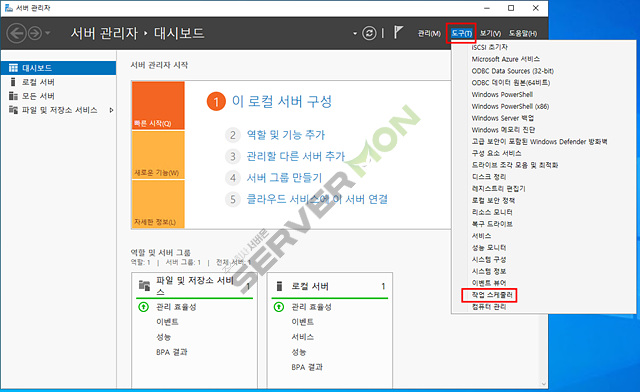Viewport: 640px width, 392px height.
Task: Launch Windows PowerShell from tools menu
Action: [x=502, y=94]
